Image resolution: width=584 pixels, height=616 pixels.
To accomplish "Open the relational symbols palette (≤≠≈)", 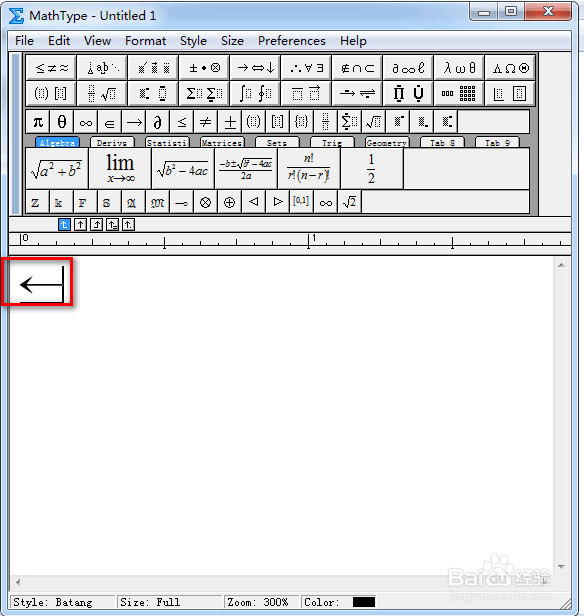I will 51,68.
